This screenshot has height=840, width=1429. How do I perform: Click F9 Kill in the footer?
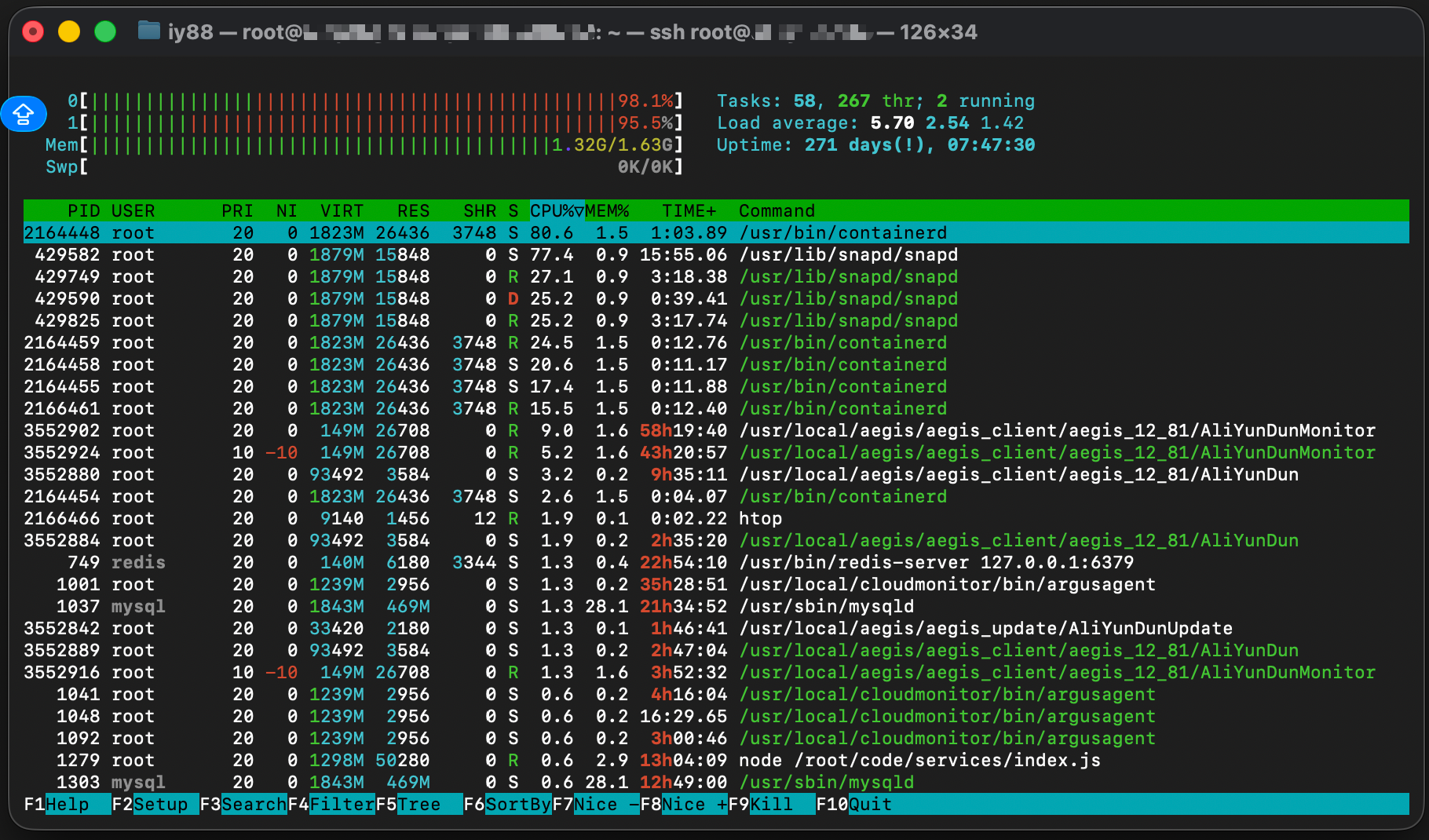tap(771, 804)
